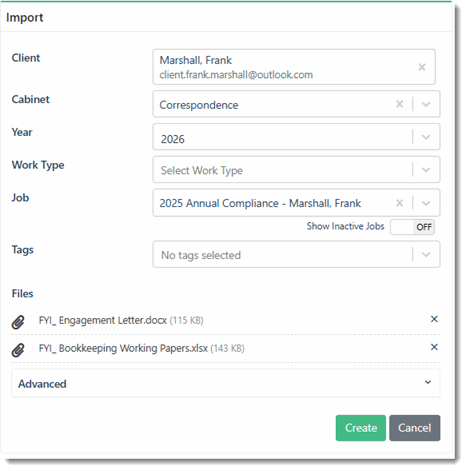Click the Show Inactive Jobs label
462x466 pixels.
pyautogui.click(x=345, y=226)
